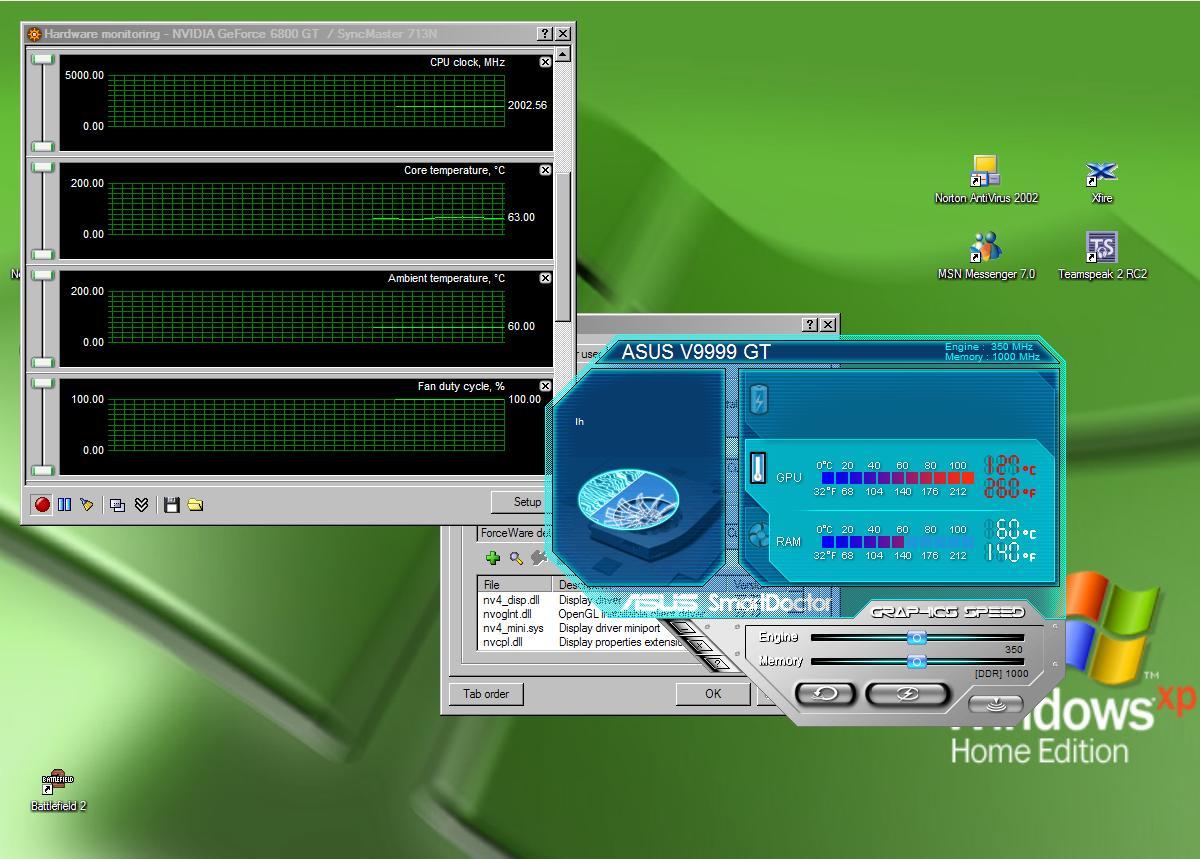
Task: Open log folder using yellow folder icon
Action: click(x=195, y=505)
